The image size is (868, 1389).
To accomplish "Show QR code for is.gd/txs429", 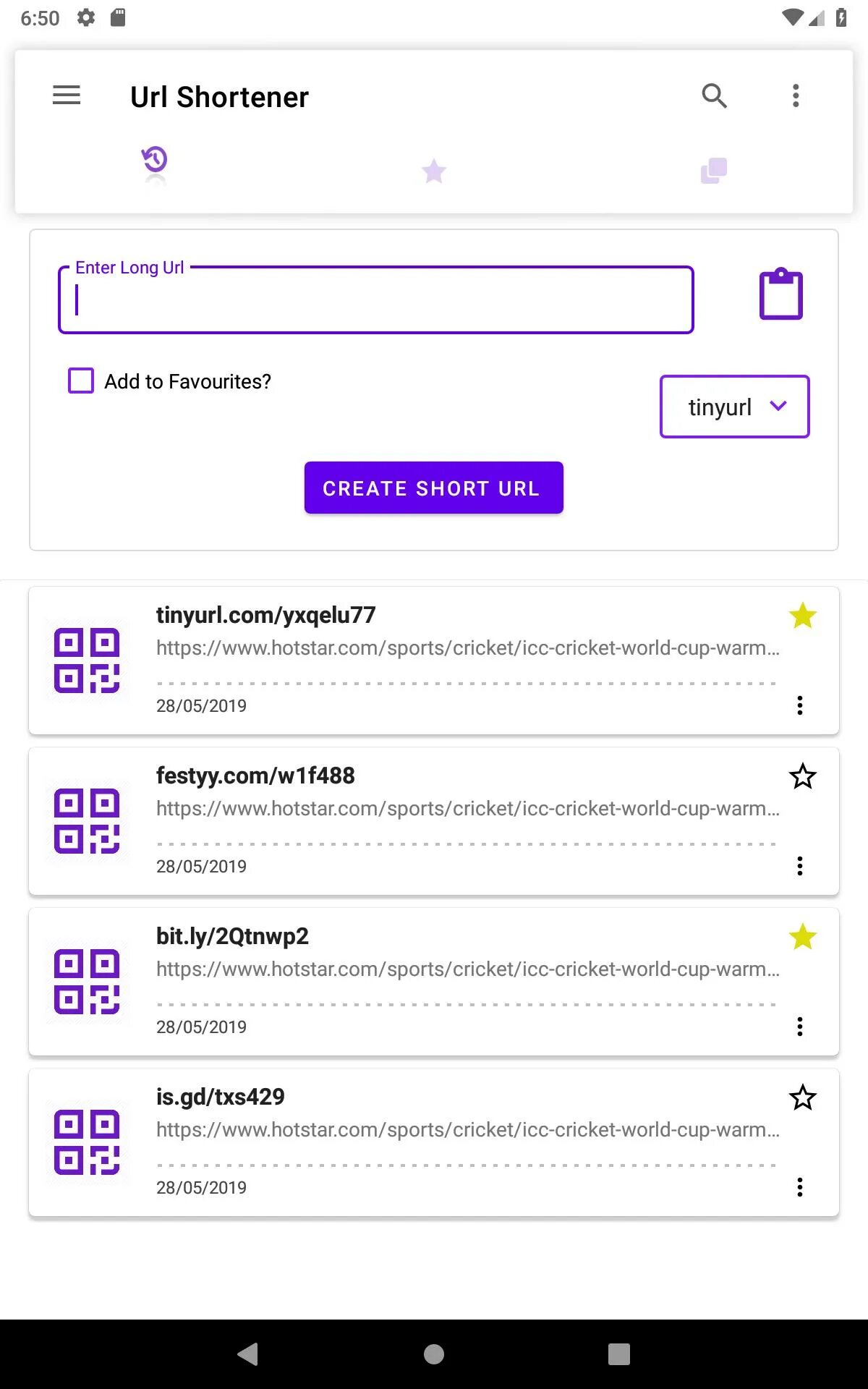I will 87,1142.
